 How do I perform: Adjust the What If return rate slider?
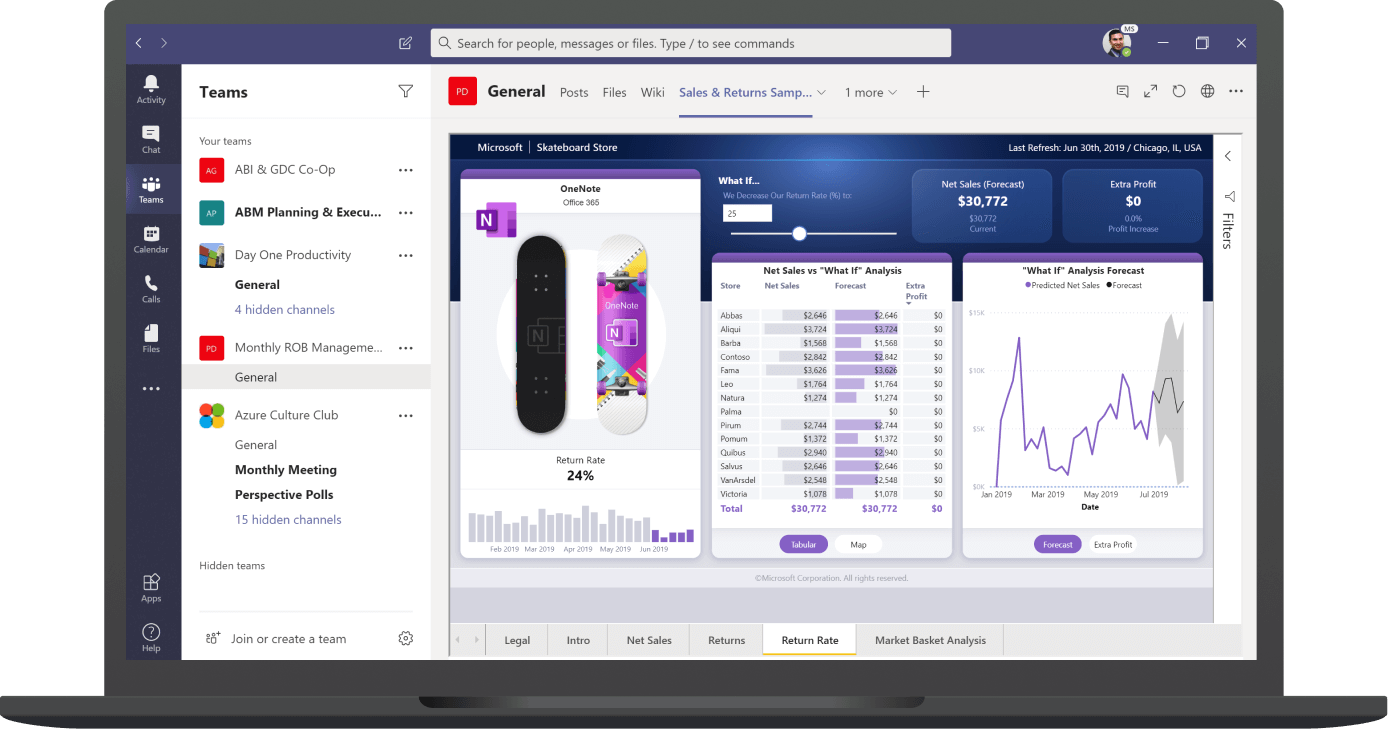point(798,233)
